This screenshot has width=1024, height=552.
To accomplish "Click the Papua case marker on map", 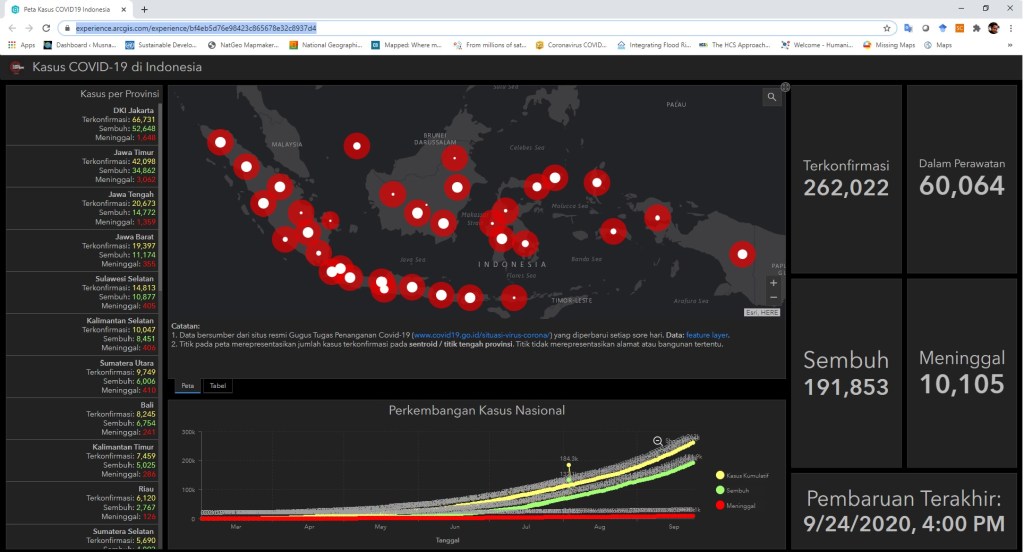I will tap(741, 254).
